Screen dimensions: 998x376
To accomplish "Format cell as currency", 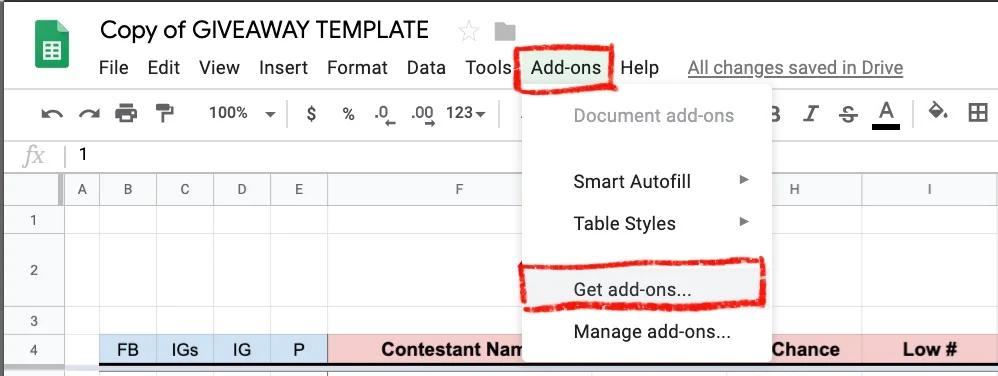I will tap(311, 114).
